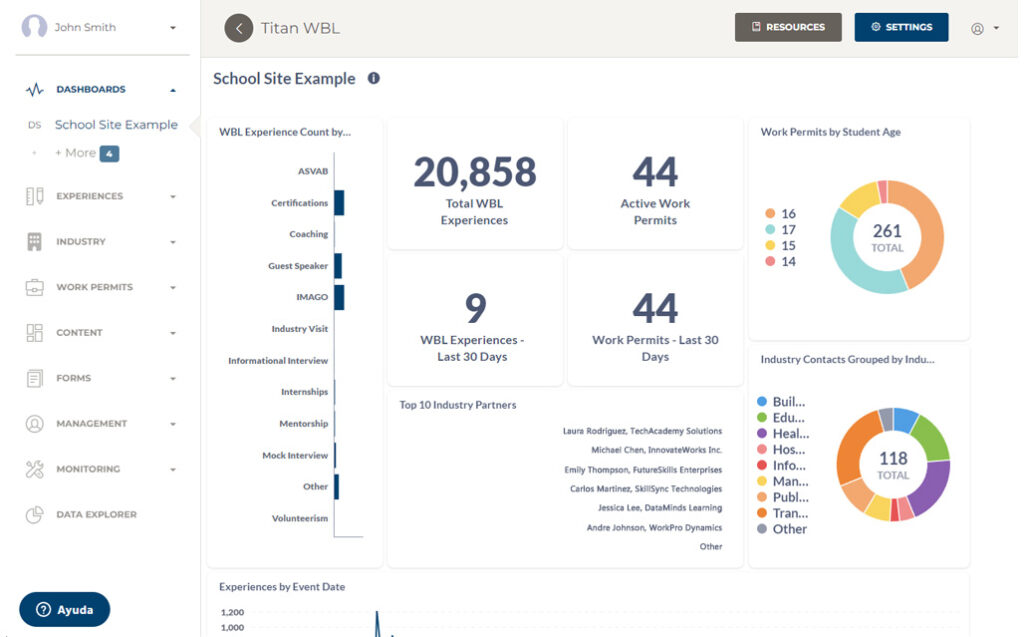Click the Monitoring tools icon

tap(35, 469)
